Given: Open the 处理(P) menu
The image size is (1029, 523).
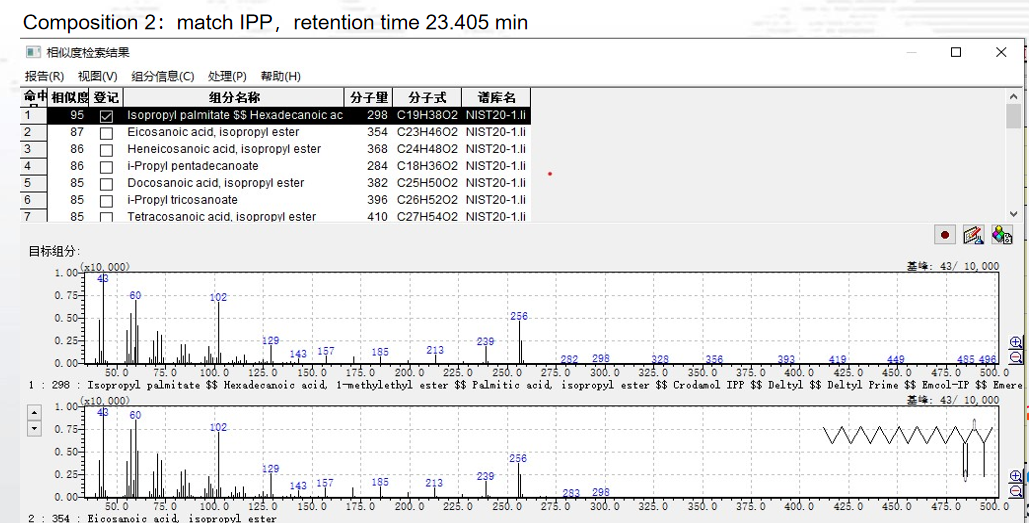Looking at the screenshot, I should click(x=227, y=76).
